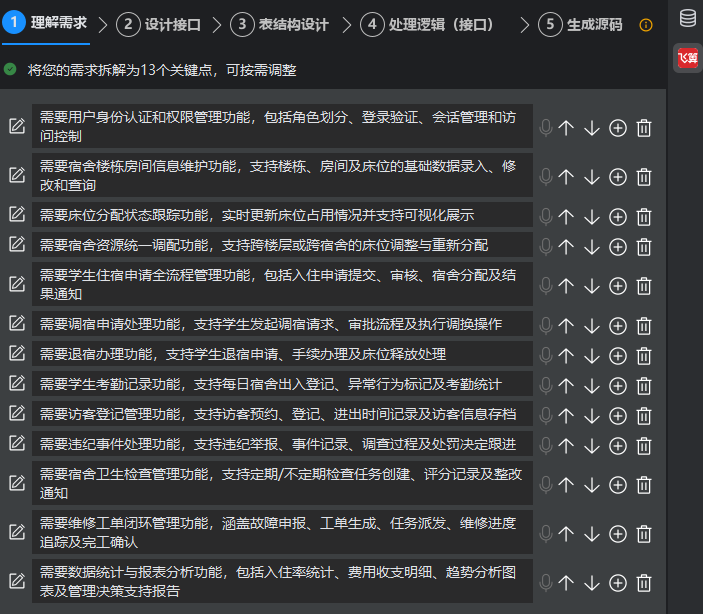Add a requirement after 宿舍楼栋房间信息维护 row
The width and height of the screenshot is (703, 614).
point(618,177)
